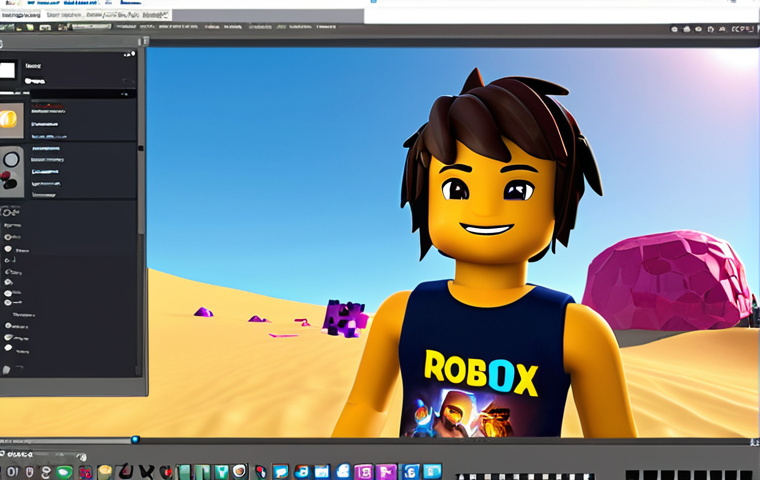The image size is (760, 480).
Task: Click the magenta "B" icon in bottom toolbar
Action: click(364, 472)
